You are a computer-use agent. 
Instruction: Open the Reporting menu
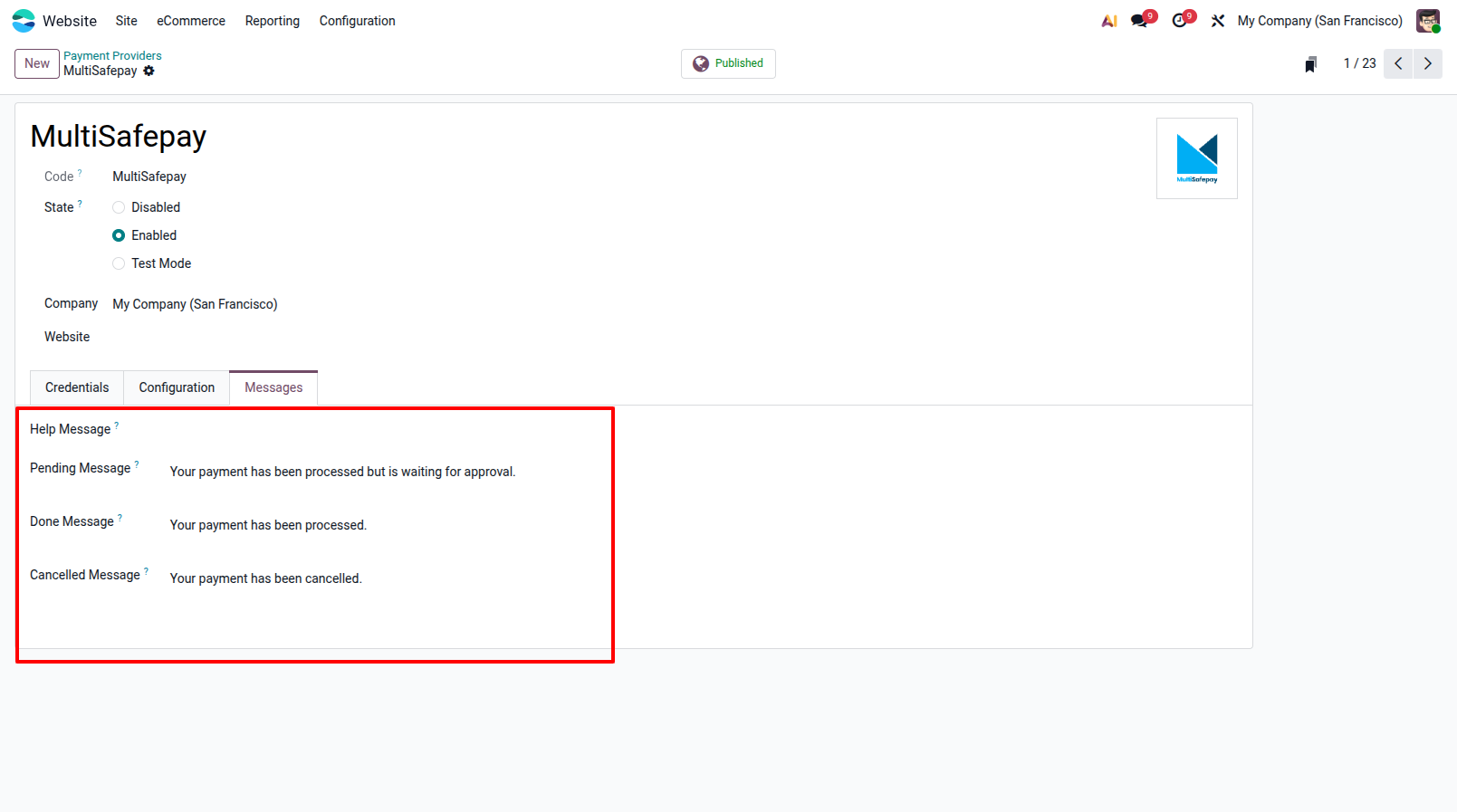(x=273, y=21)
